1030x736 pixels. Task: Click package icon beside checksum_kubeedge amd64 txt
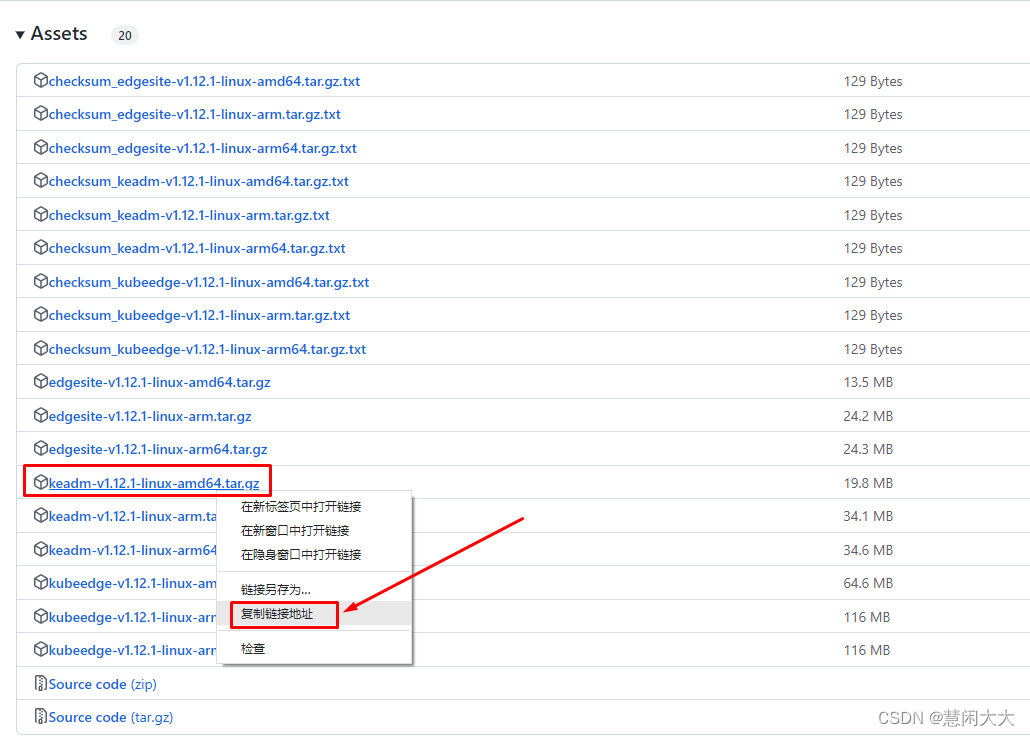point(41,281)
